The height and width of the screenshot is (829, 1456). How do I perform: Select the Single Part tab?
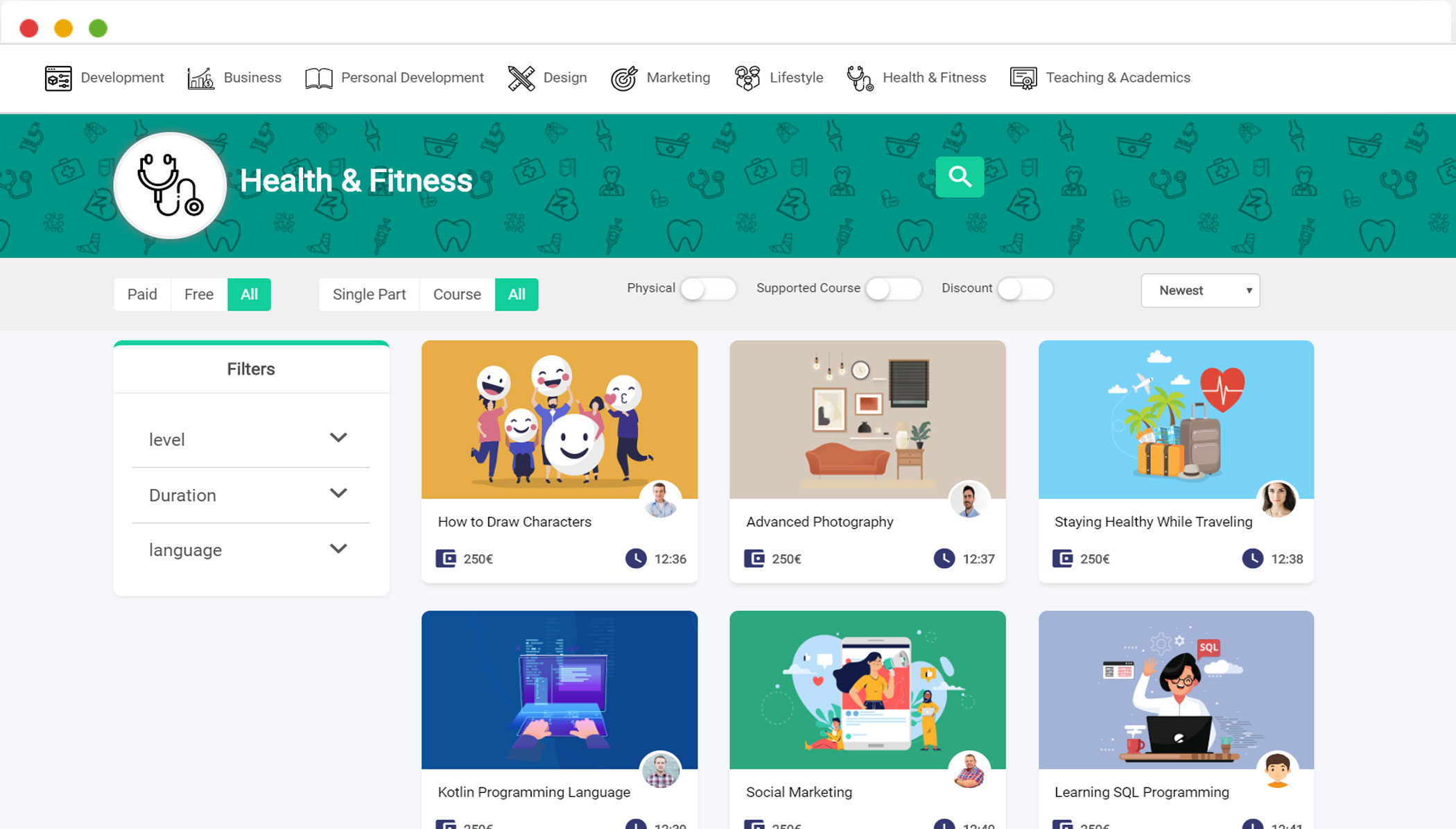point(369,294)
